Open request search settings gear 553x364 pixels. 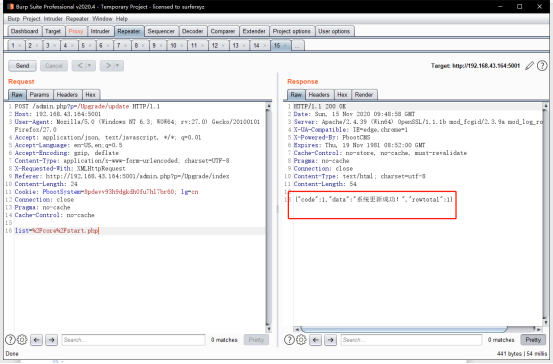click(x=22, y=340)
